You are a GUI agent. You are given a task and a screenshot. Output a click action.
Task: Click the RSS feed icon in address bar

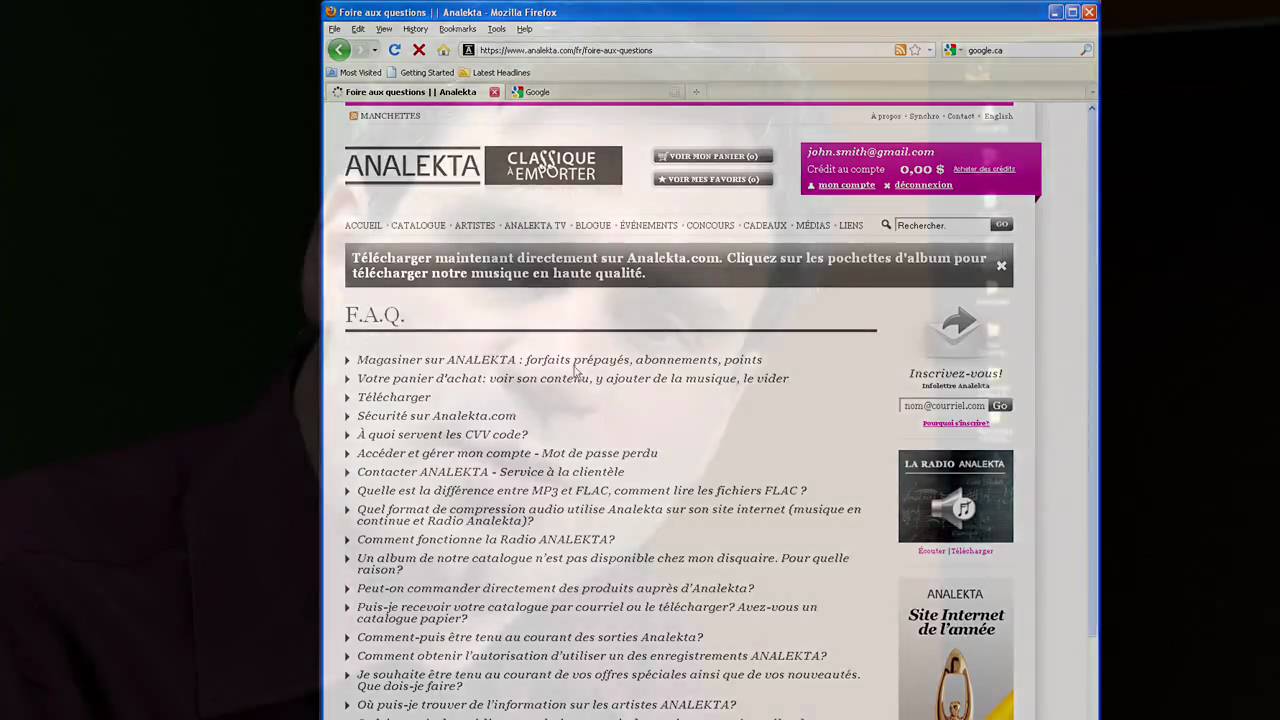[900, 50]
